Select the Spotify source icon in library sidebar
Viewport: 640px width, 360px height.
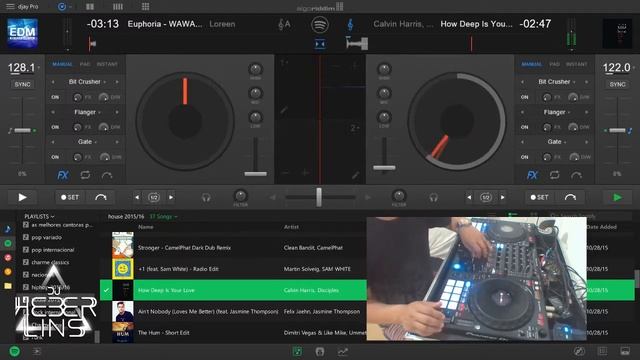point(8,243)
